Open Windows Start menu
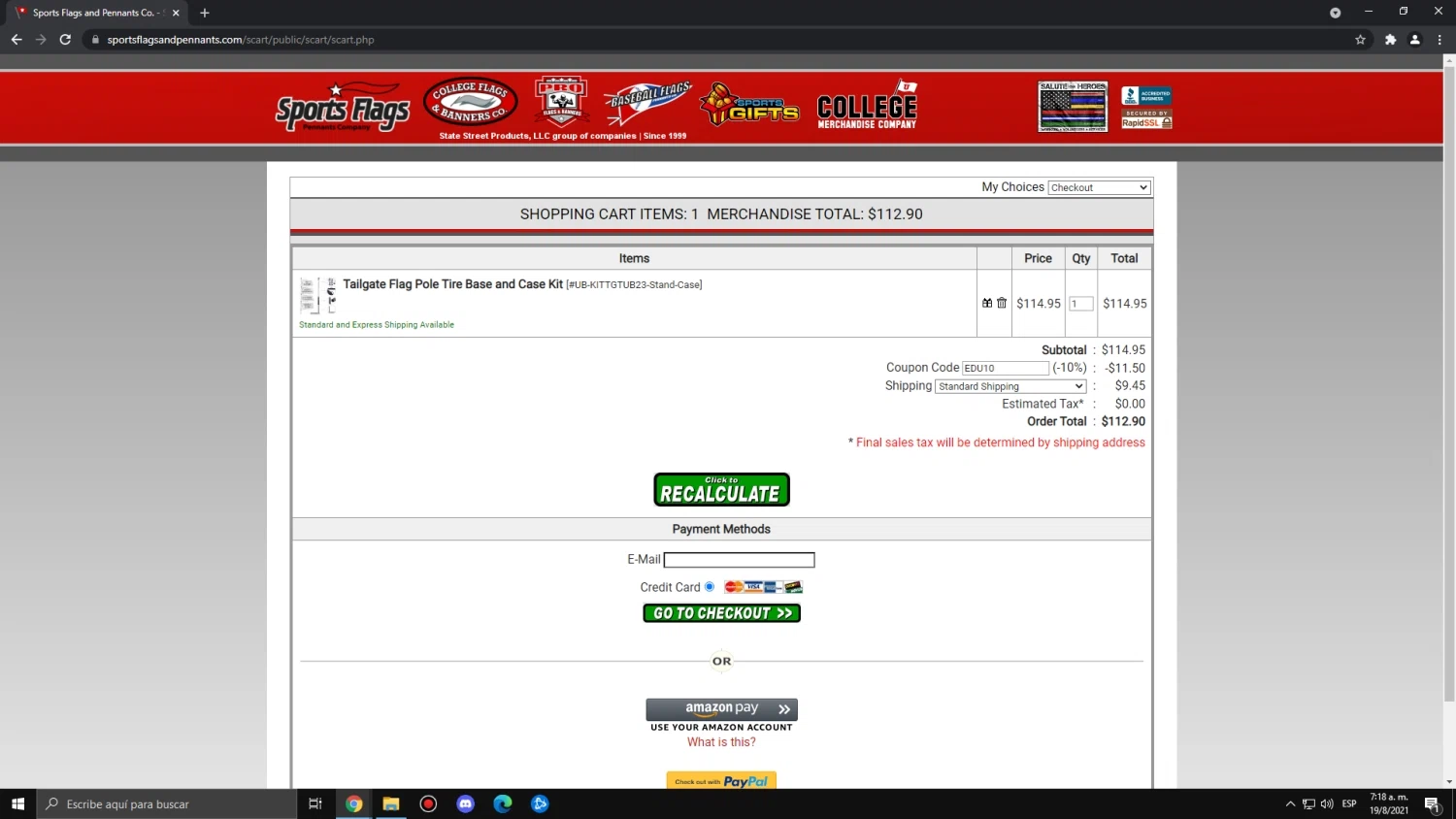Screen dimensions: 1456x819 17,803
